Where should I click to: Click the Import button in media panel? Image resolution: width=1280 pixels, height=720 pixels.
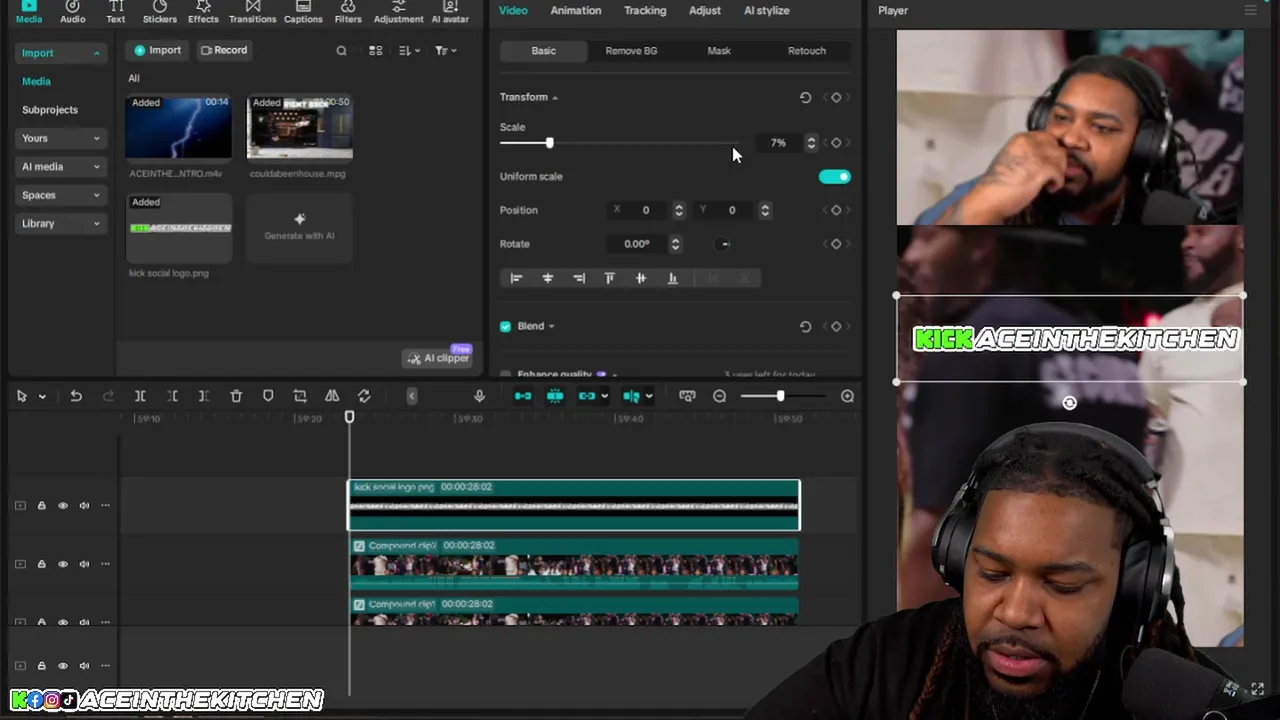pyautogui.click(x=158, y=50)
